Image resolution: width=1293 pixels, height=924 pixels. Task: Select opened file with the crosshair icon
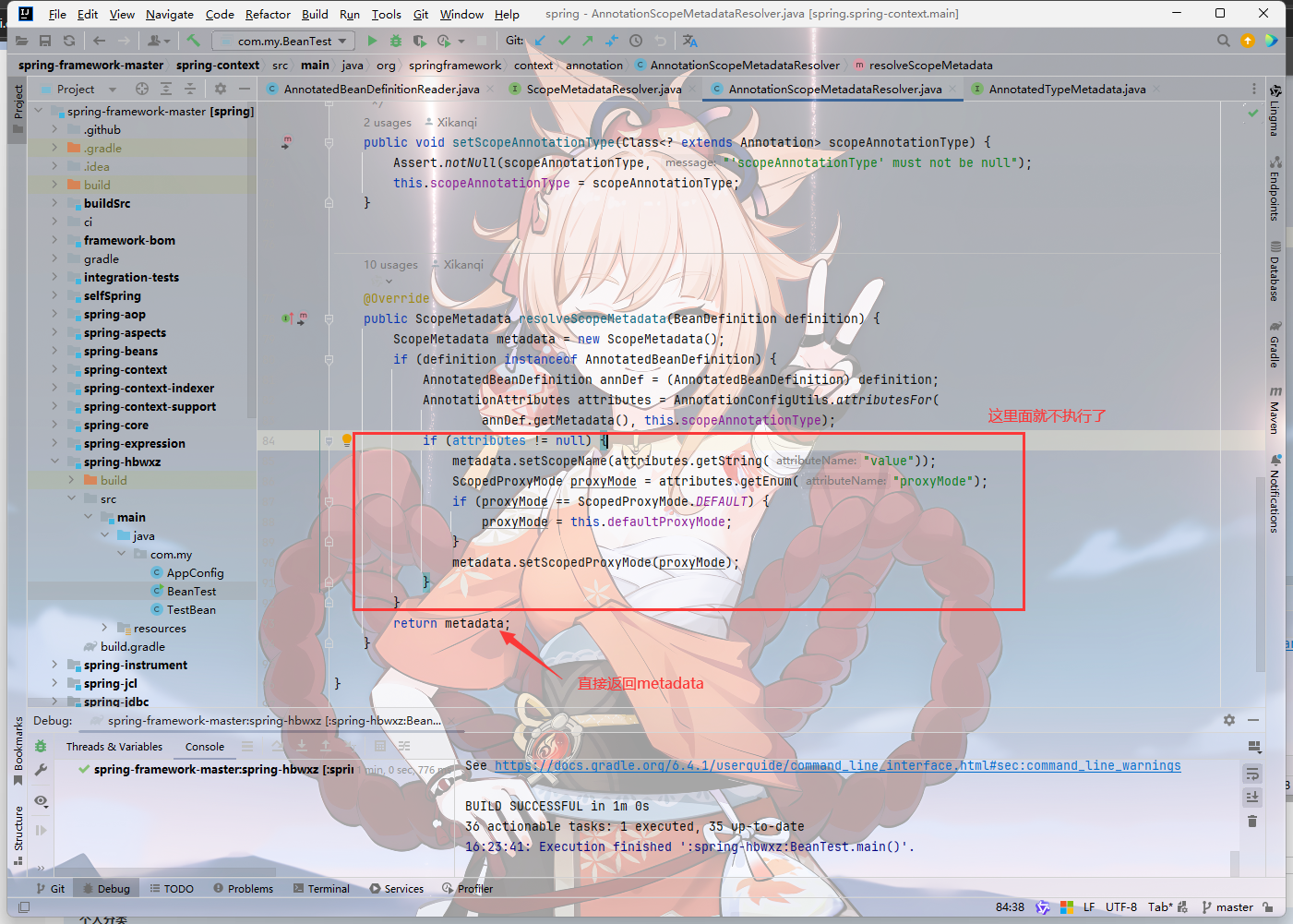point(142,89)
